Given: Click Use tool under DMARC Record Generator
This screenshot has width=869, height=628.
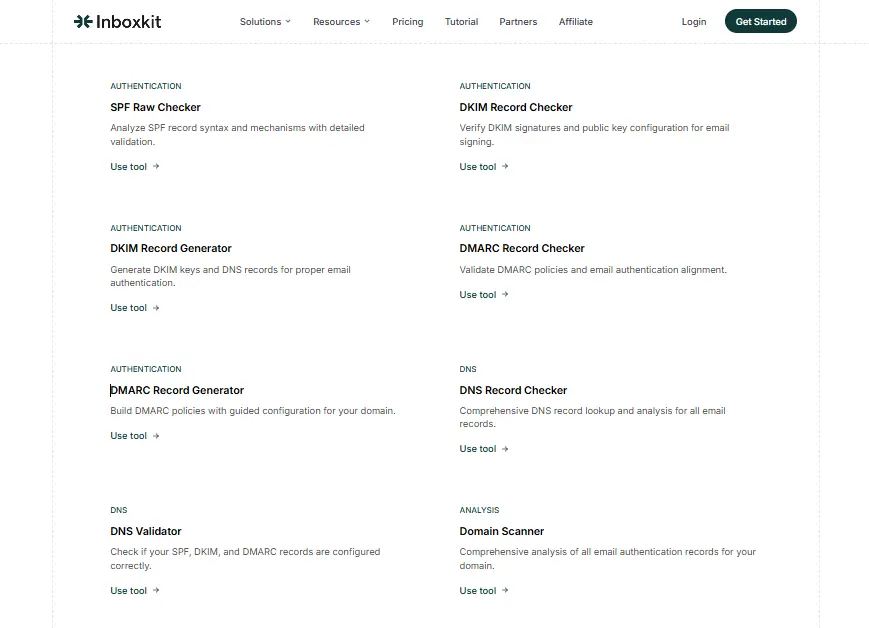Looking at the screenshot, I should 129,436.
